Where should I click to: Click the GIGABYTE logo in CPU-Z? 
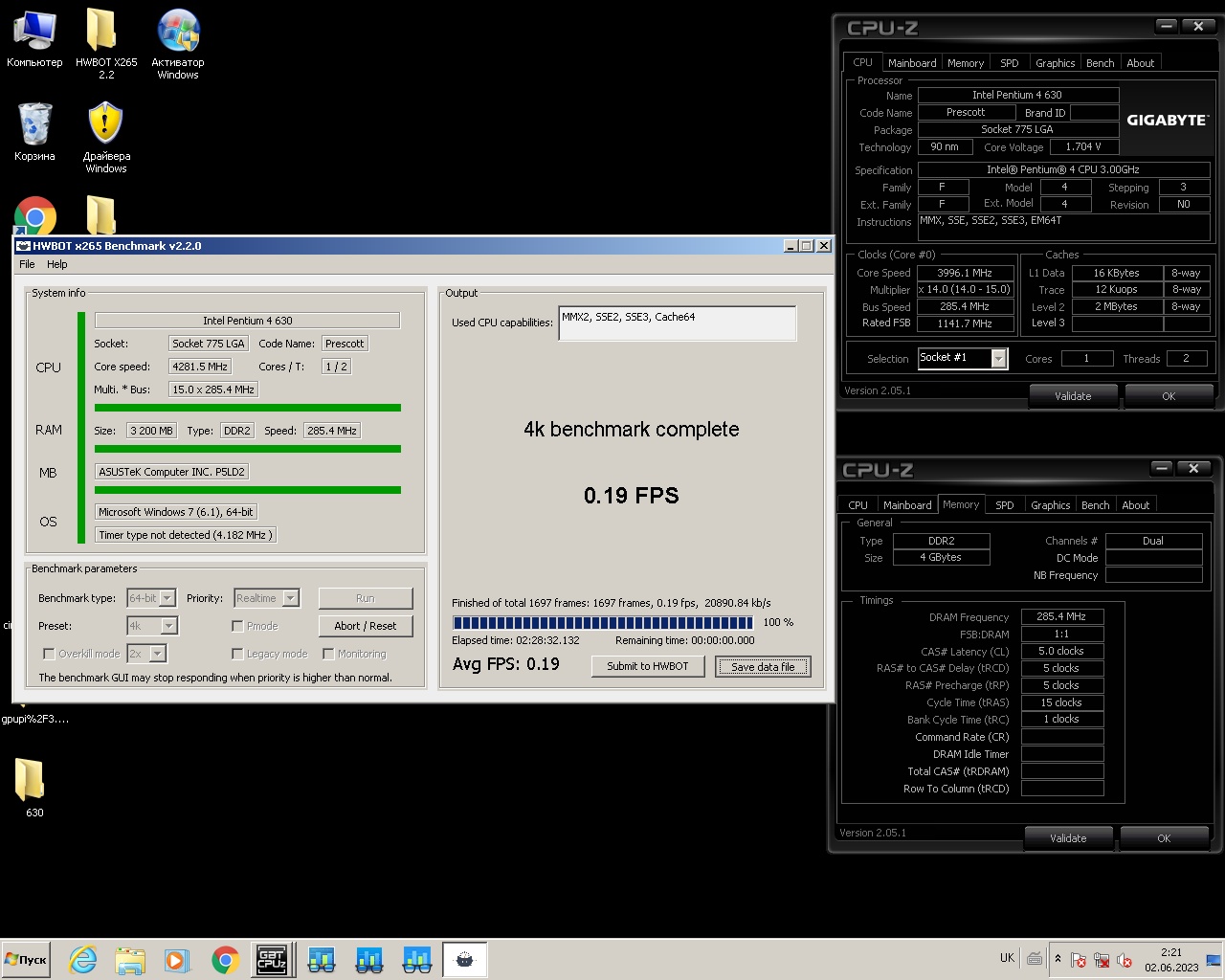pyautogui.click(x=1167, y=121)
